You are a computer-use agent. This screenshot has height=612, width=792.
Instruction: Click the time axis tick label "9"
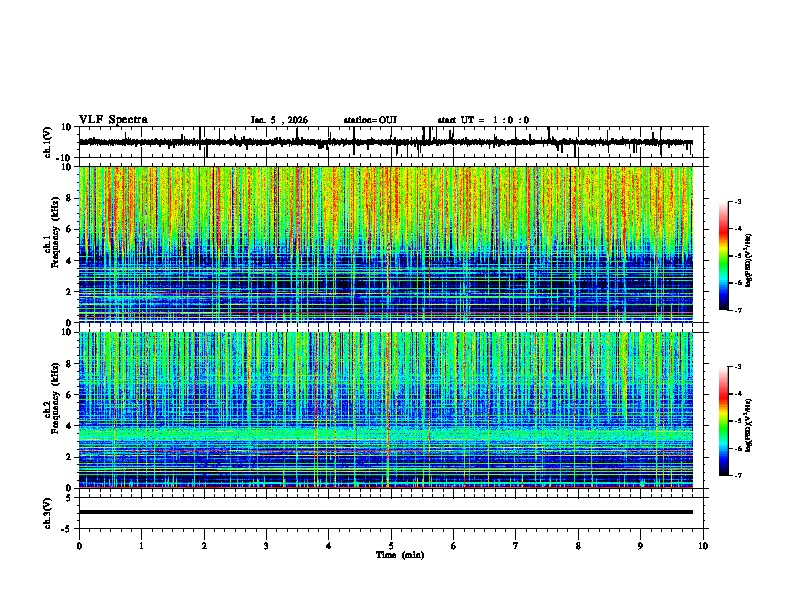click(640, 546)
